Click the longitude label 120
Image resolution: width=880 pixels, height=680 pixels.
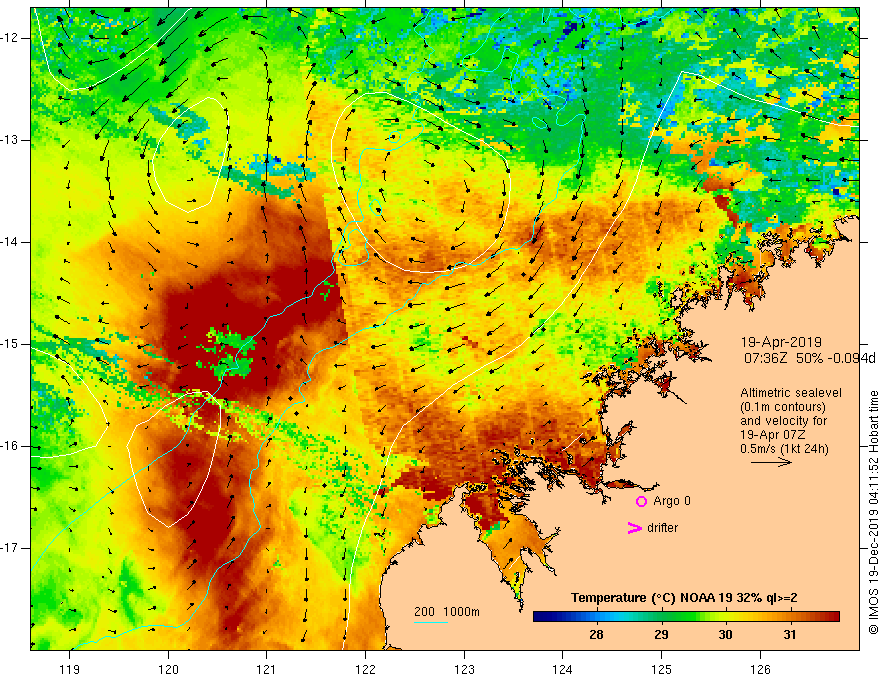(168, 669)
